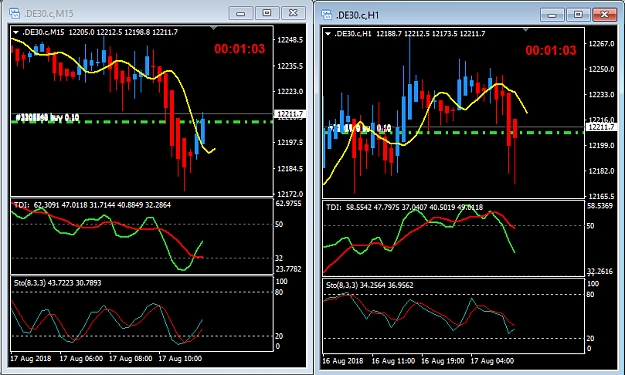Close the .DE30.c,M15 chart window
This screenshot has width=625, height=375.
293,13
